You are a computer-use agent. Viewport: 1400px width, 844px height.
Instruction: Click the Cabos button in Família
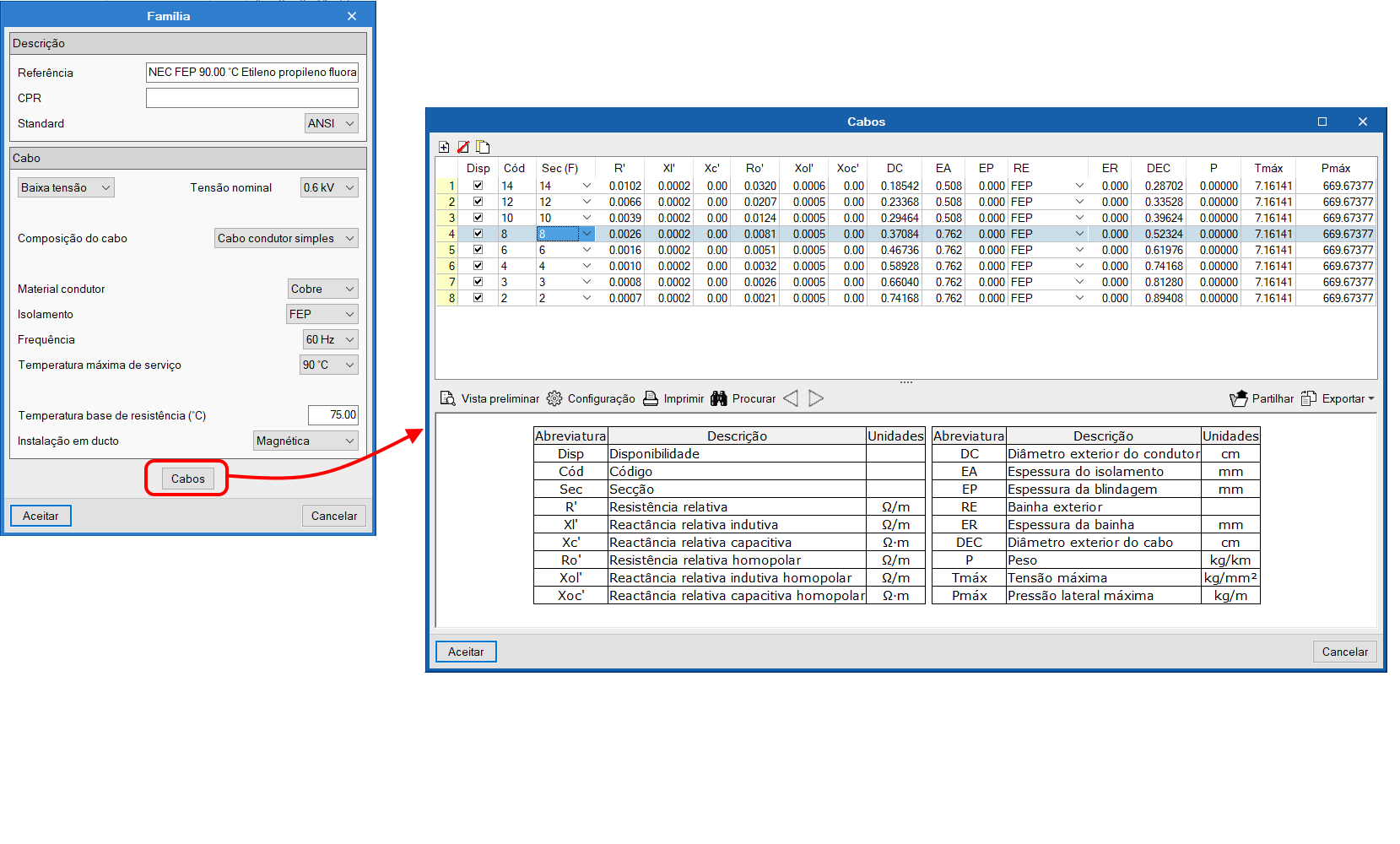(x=187, y=479)
